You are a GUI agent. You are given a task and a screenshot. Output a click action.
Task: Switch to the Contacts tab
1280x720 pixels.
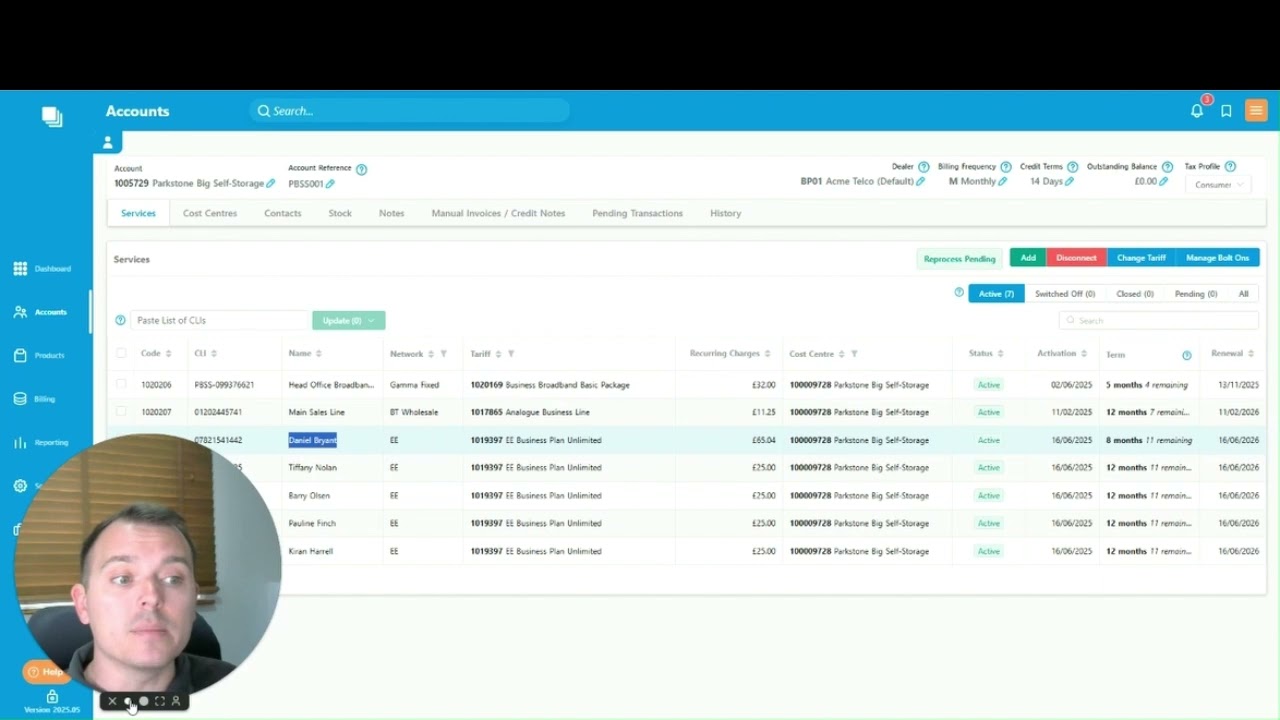[x=283, y=213]
